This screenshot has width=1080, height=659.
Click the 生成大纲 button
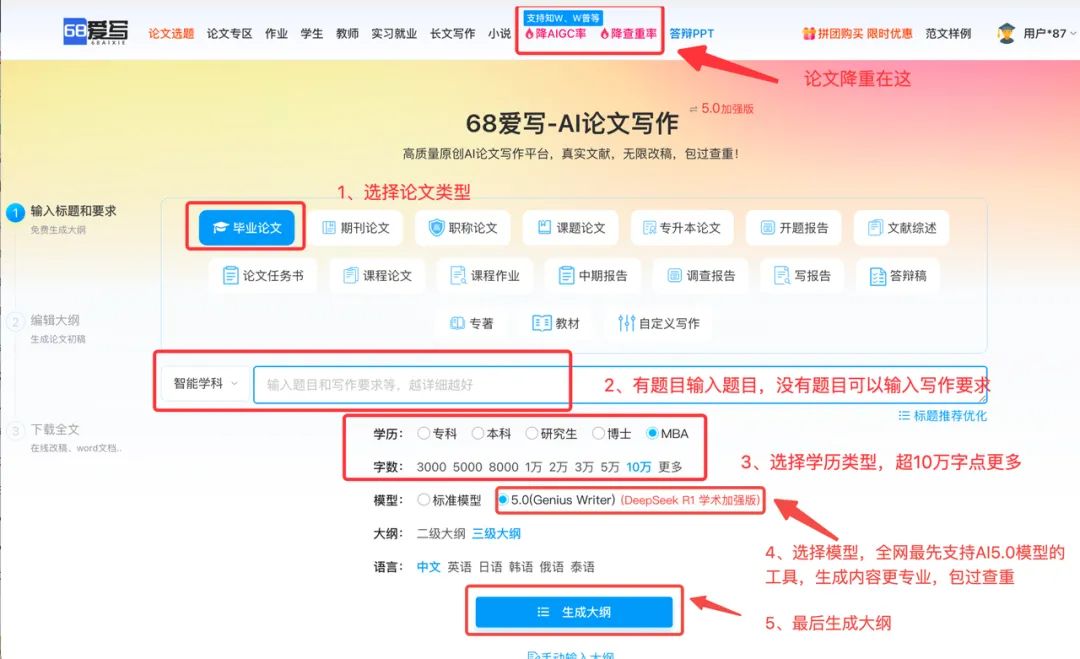point(574,611)
